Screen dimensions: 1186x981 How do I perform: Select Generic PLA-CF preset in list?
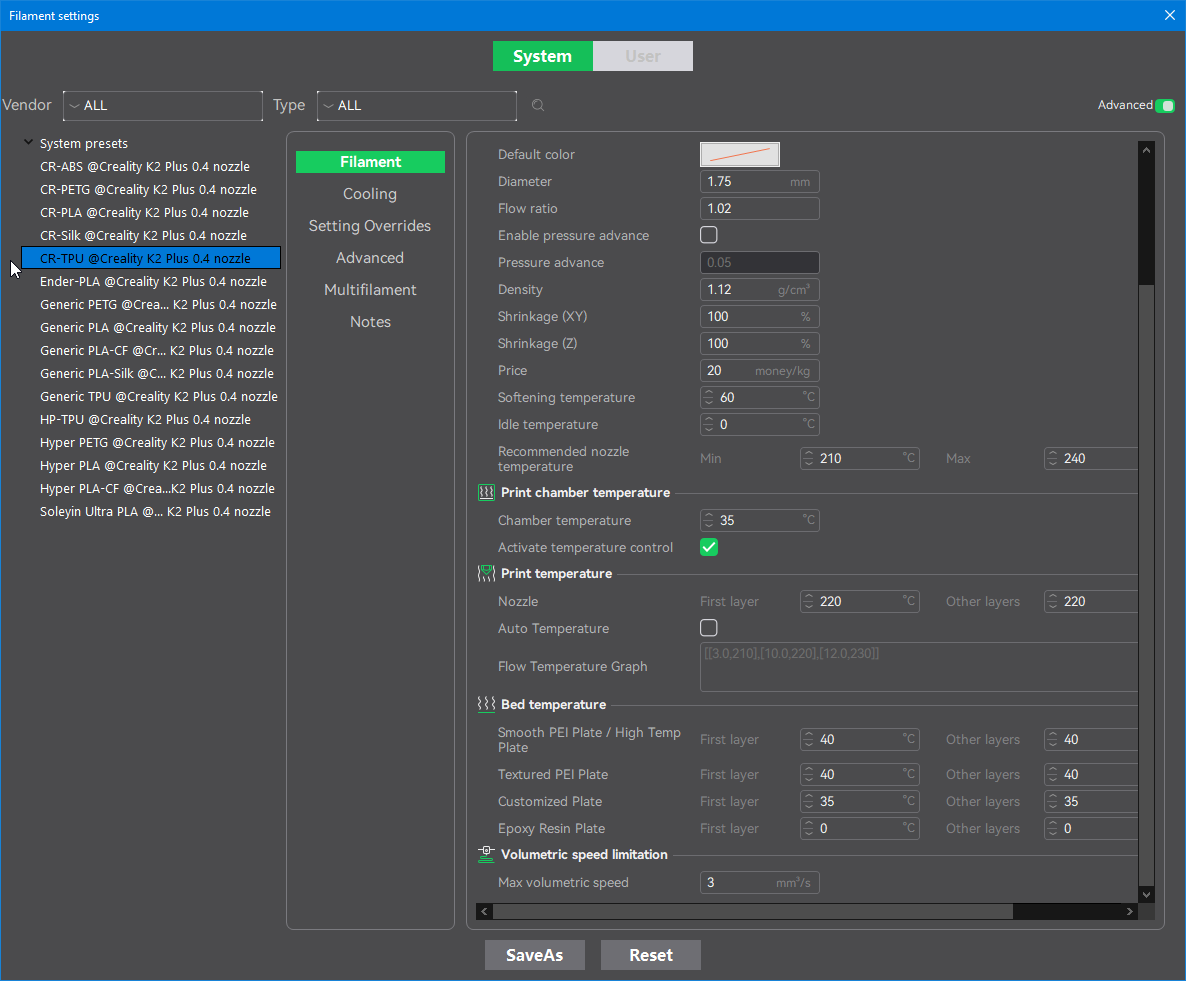tap(157, 351)
